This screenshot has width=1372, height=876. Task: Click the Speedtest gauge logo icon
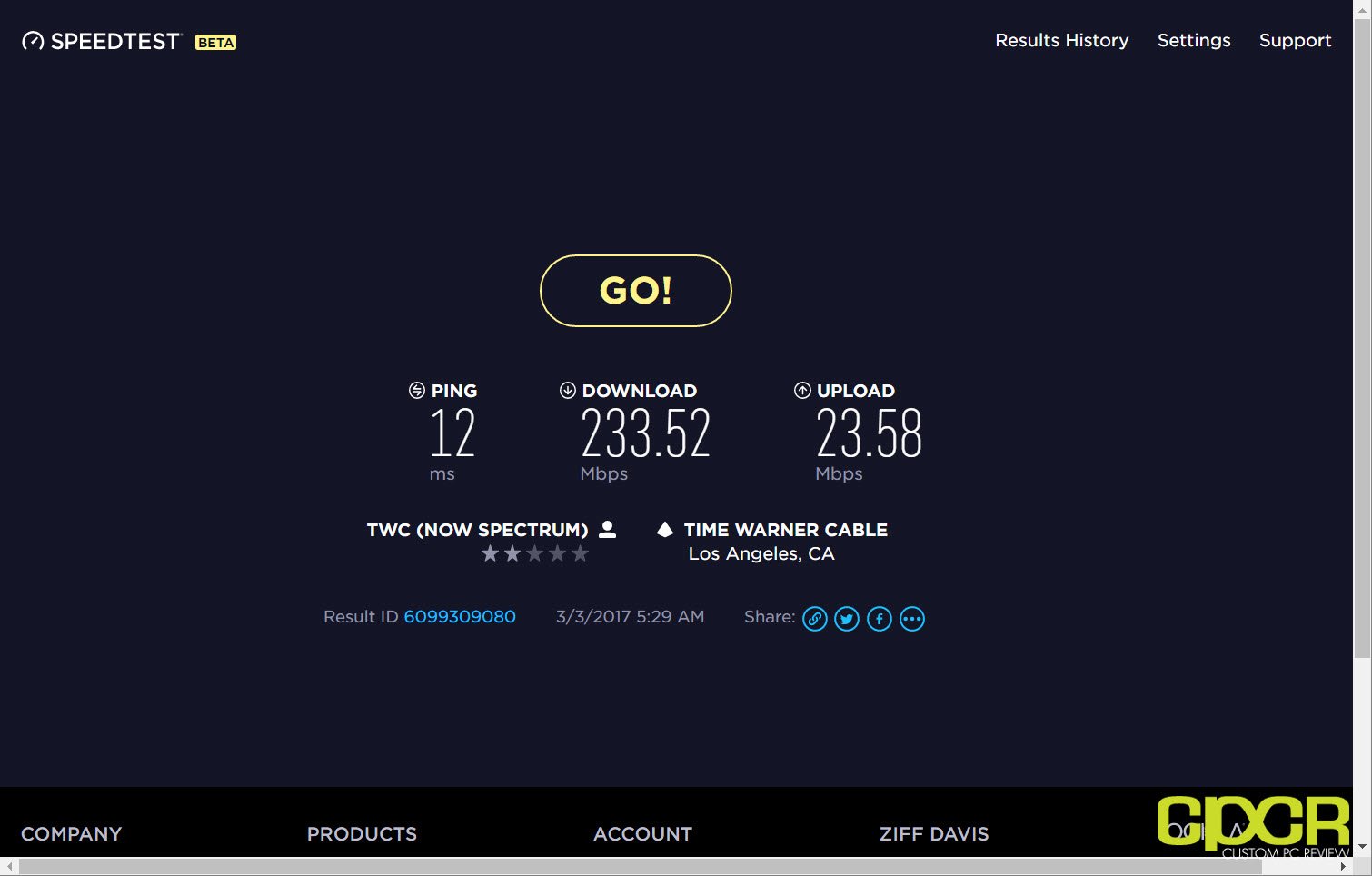pos(33,41)
